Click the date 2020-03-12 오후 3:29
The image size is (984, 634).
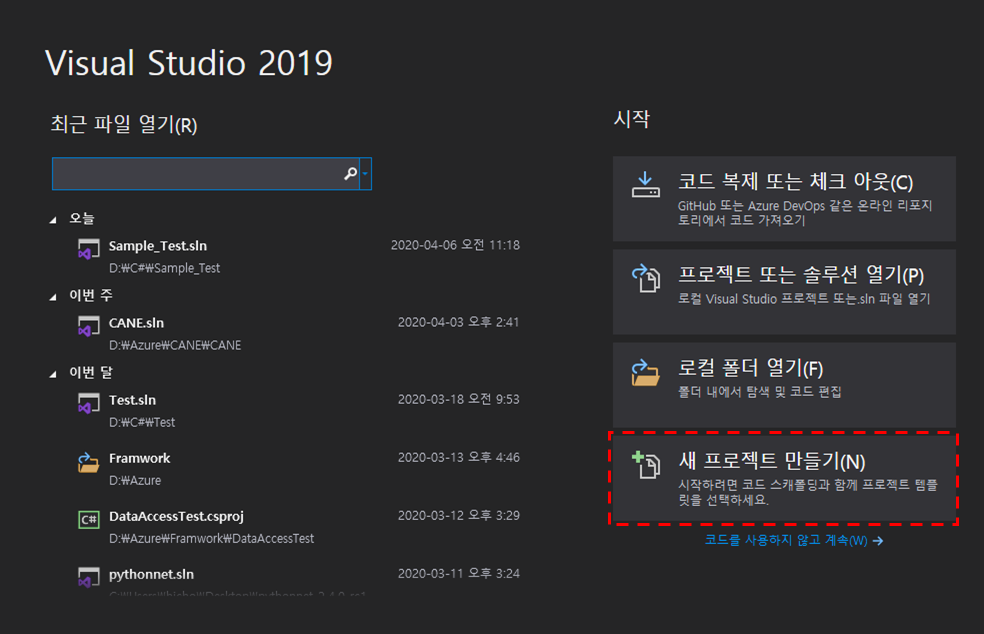click(459, 515)
